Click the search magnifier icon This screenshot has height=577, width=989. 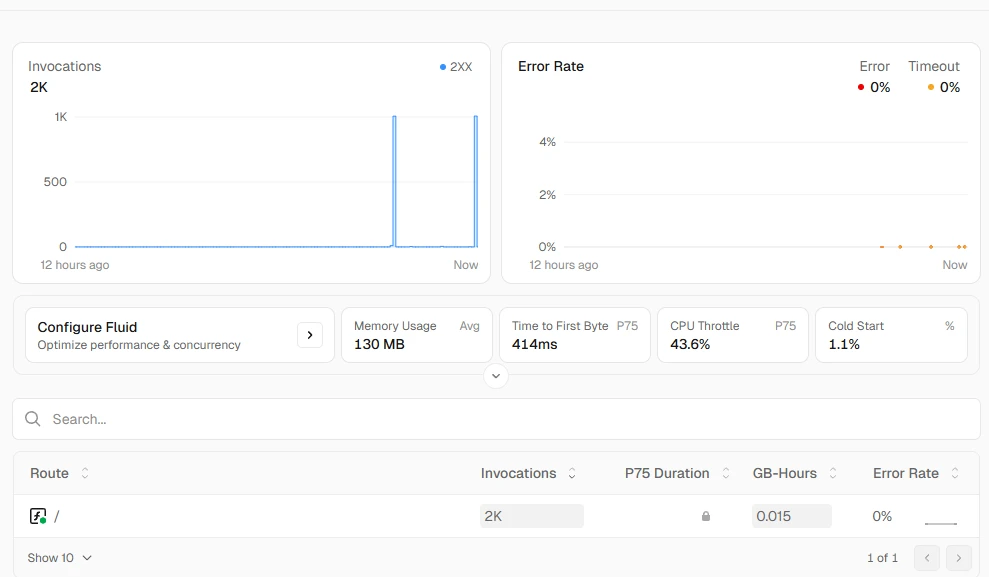[x=33, y=419]
